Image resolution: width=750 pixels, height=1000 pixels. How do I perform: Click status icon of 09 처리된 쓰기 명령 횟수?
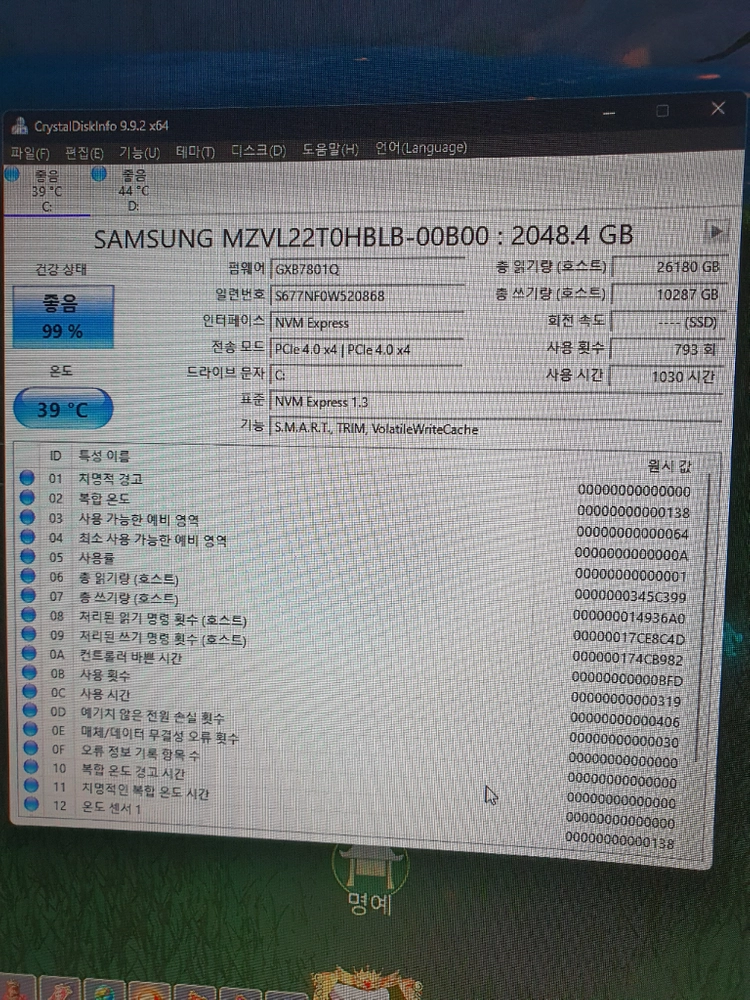tap(29, 633)
